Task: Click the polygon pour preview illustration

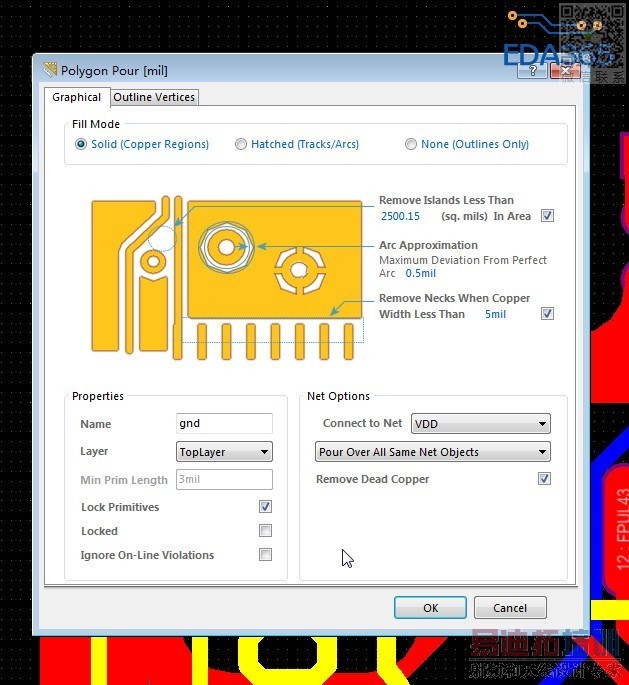Action: (227, 278)
